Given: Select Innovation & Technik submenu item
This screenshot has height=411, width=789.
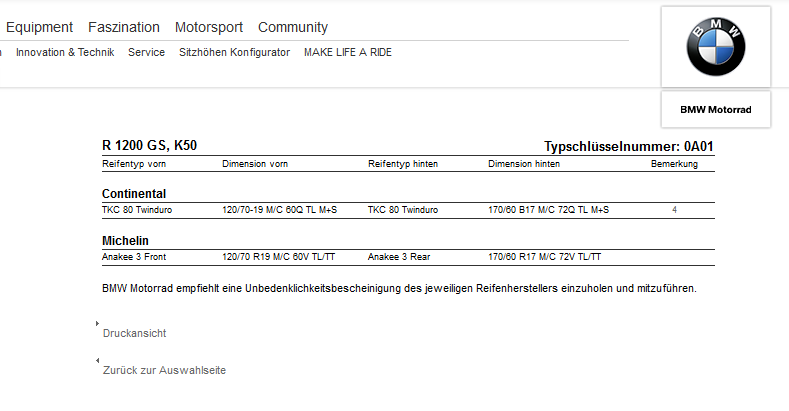Looking at the screenshot, I should click(x=65, y=52).
